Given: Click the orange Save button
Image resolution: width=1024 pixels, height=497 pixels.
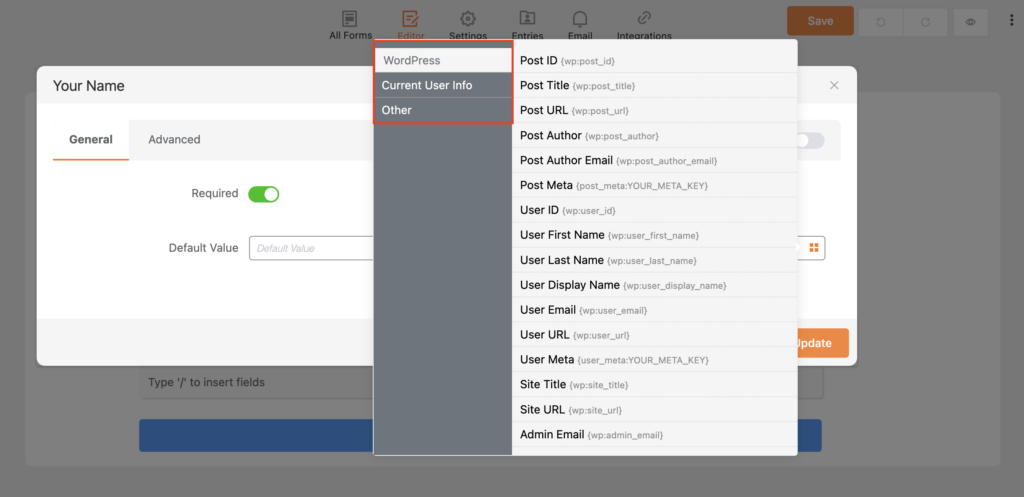Looking at the screenshot, I should [819, 21].
